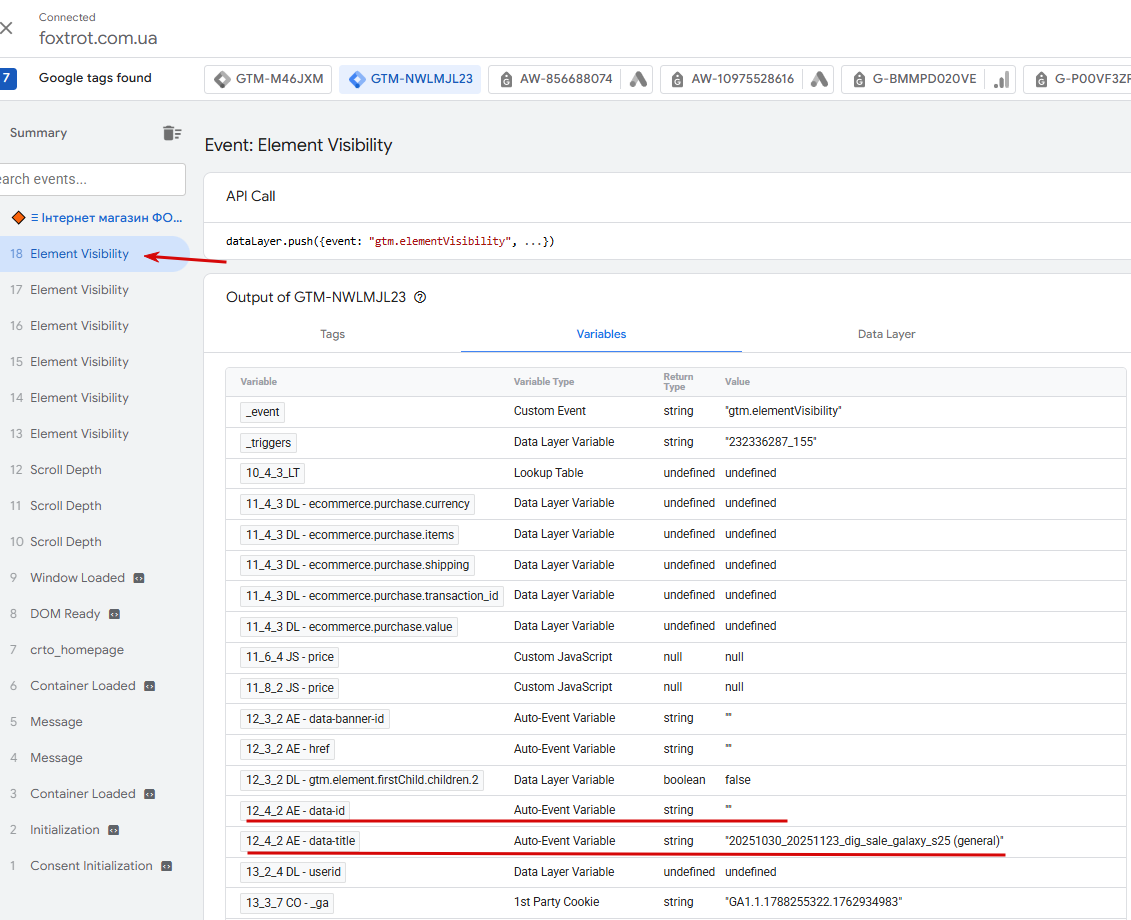Image resolution: width=1131 pixels, height=920 pixels.
Task: Open the Summary view
Action: point(38,133)
